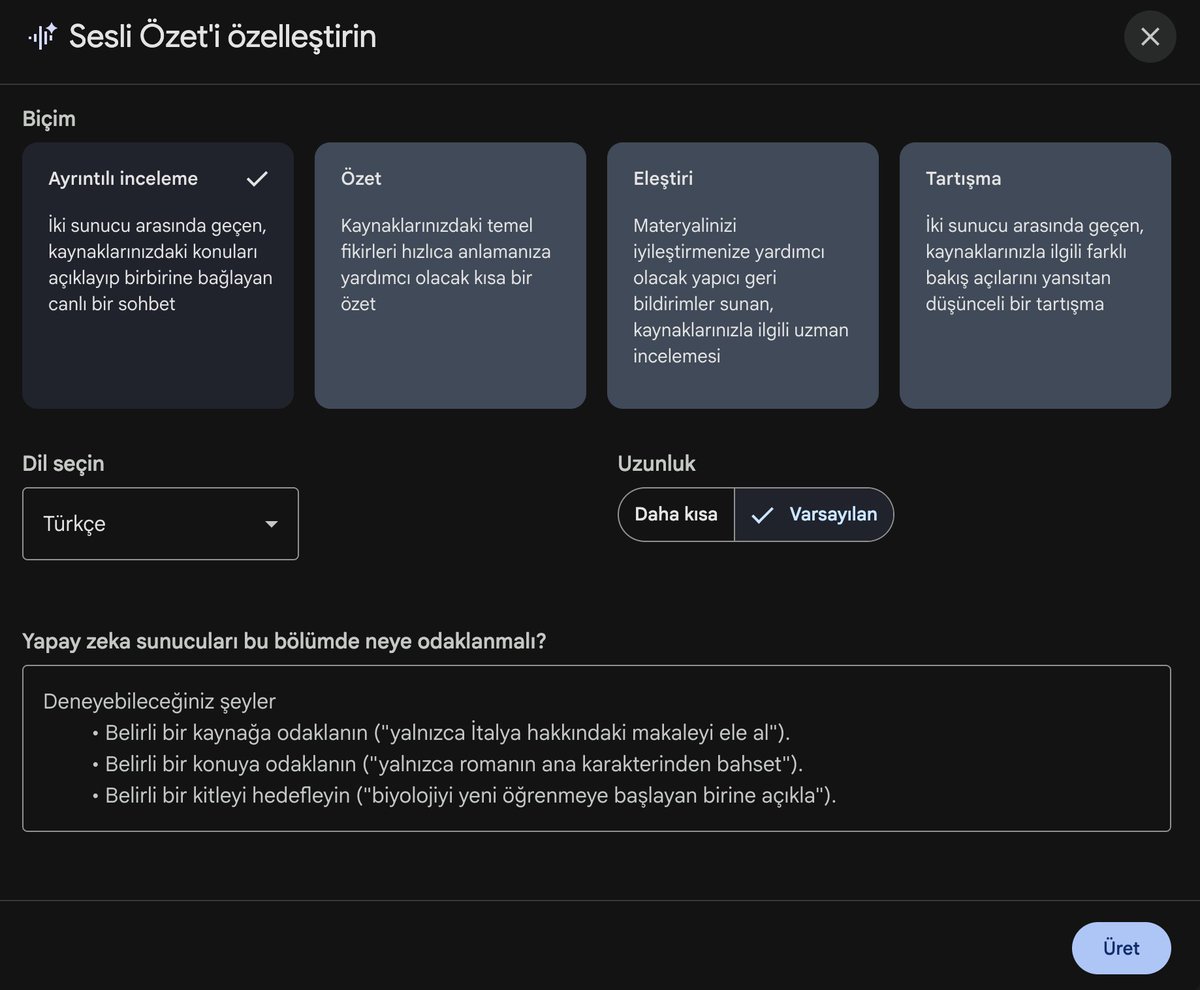Screen dimensions: 1200x990
Task: Click the Tartışma card description text
Action: pyautogui.click(x=1034, y=264)
